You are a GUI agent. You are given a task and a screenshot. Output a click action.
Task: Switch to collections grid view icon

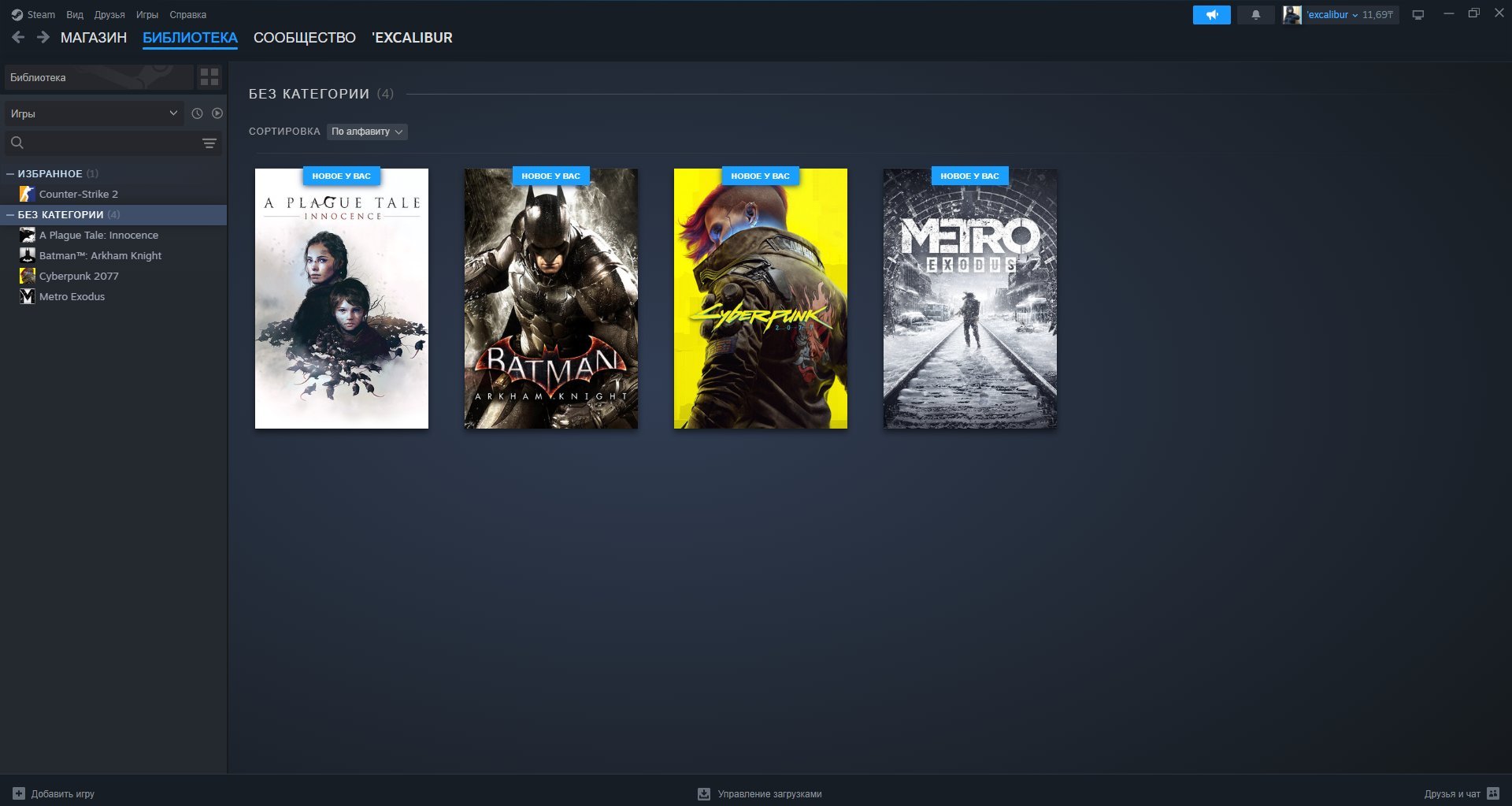point(209,77)
